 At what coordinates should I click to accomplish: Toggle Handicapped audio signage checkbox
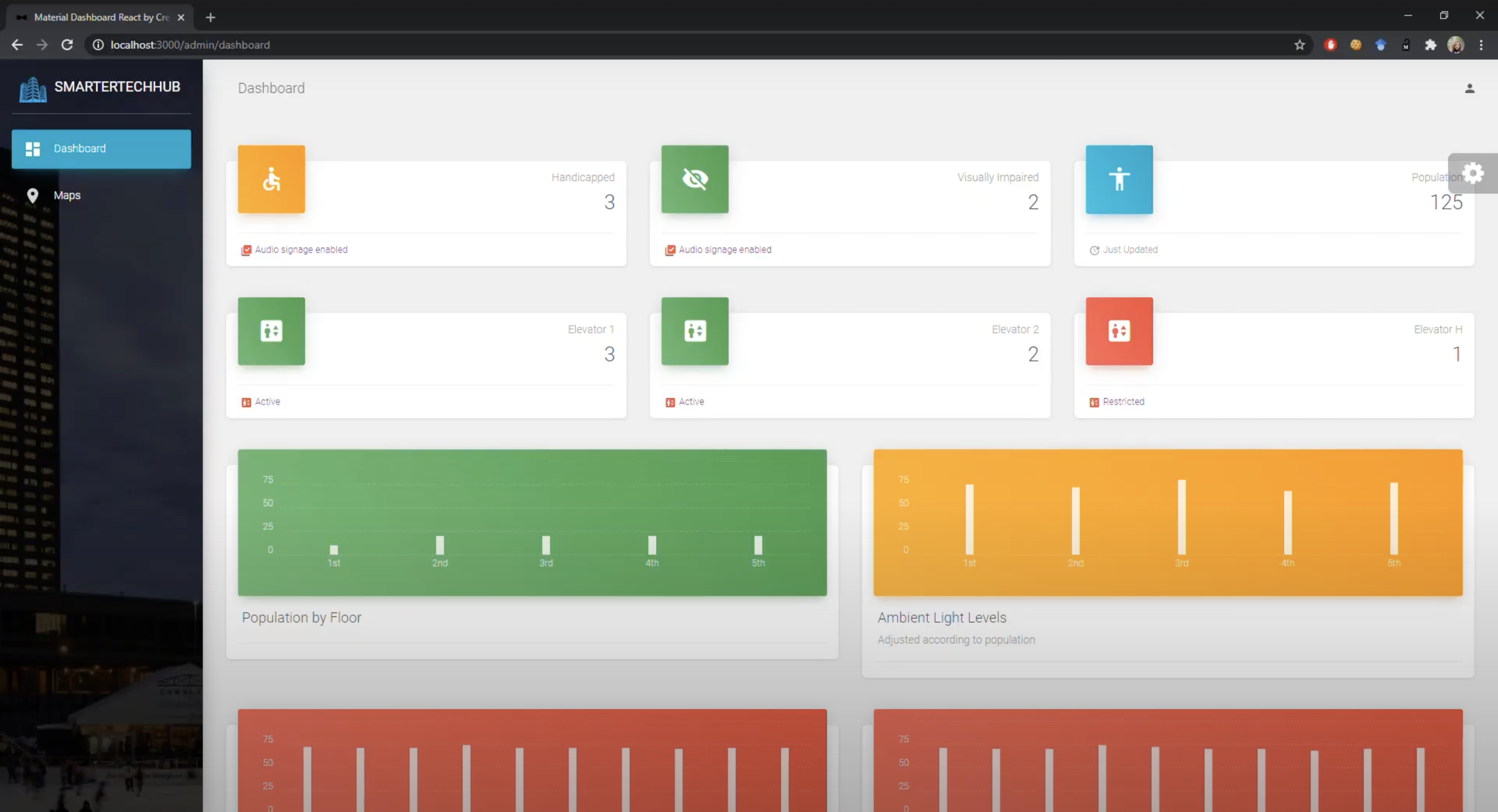(246, 251)
